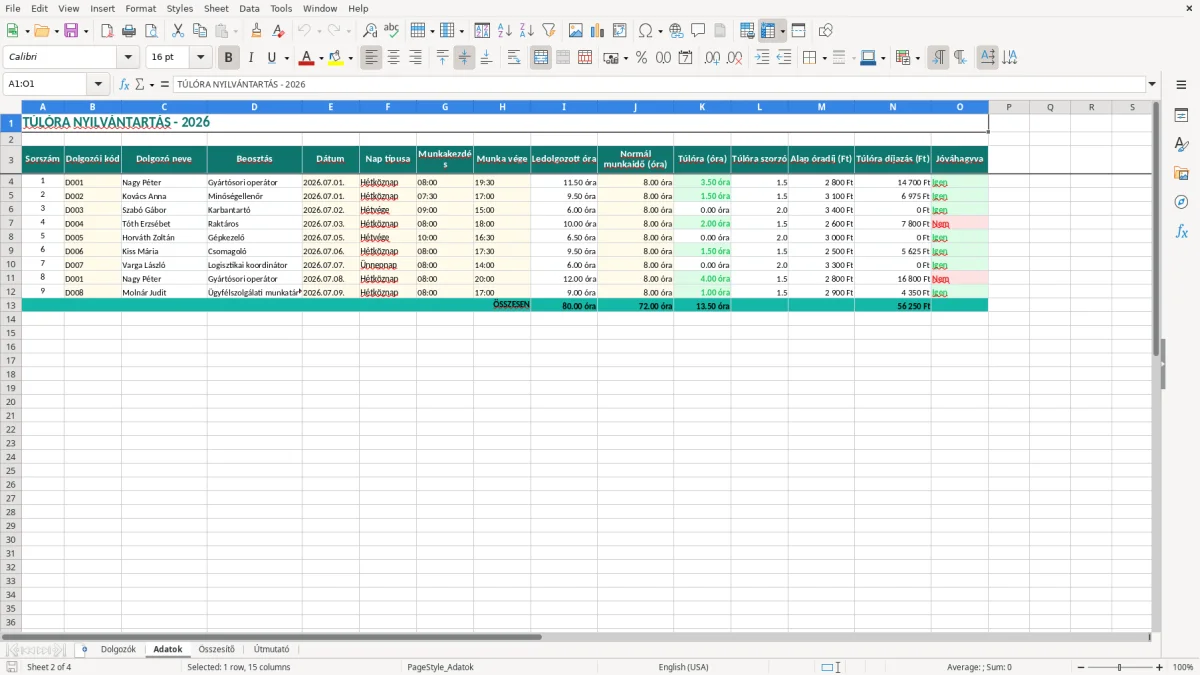The image size is (1200, 675).
Task: Run the spelling check
Action: (x=392, y=31)
